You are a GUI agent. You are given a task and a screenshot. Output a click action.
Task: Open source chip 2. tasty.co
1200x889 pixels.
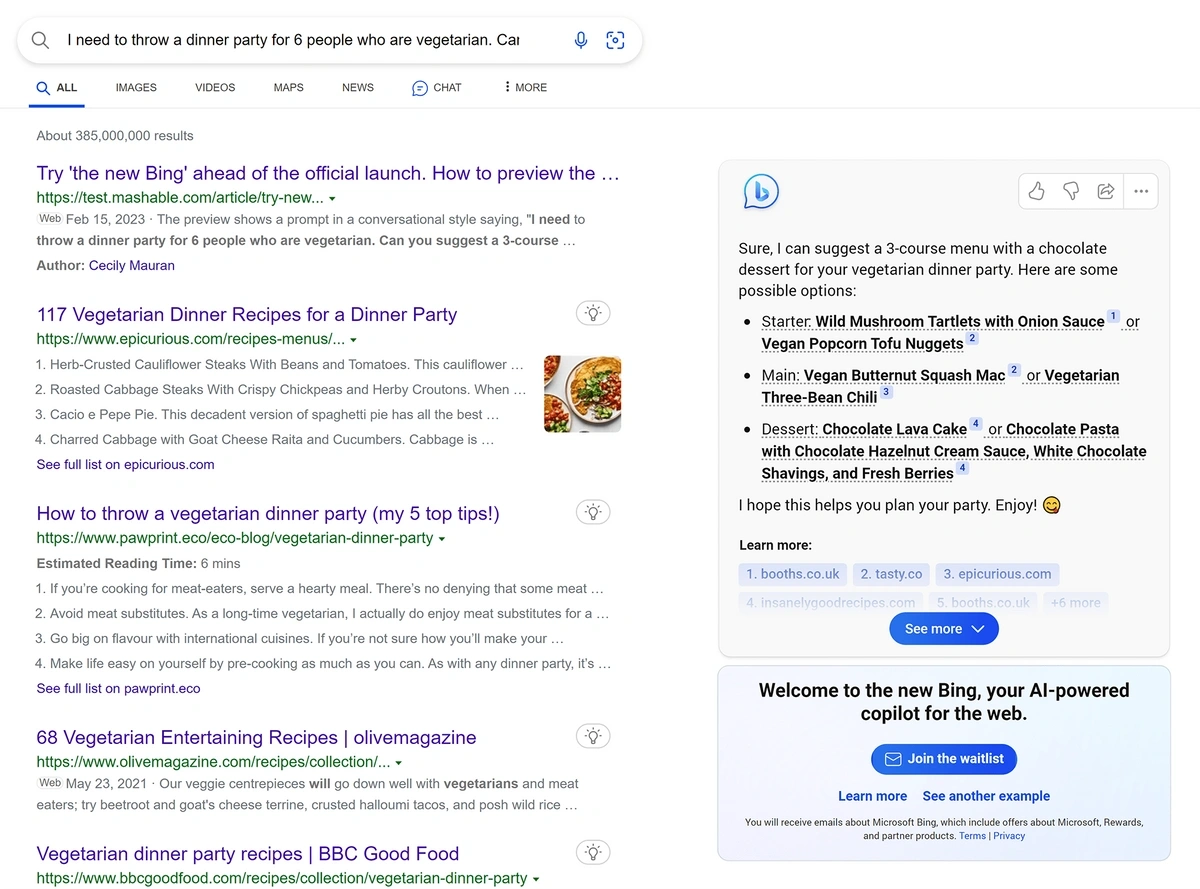click(891, 574)
